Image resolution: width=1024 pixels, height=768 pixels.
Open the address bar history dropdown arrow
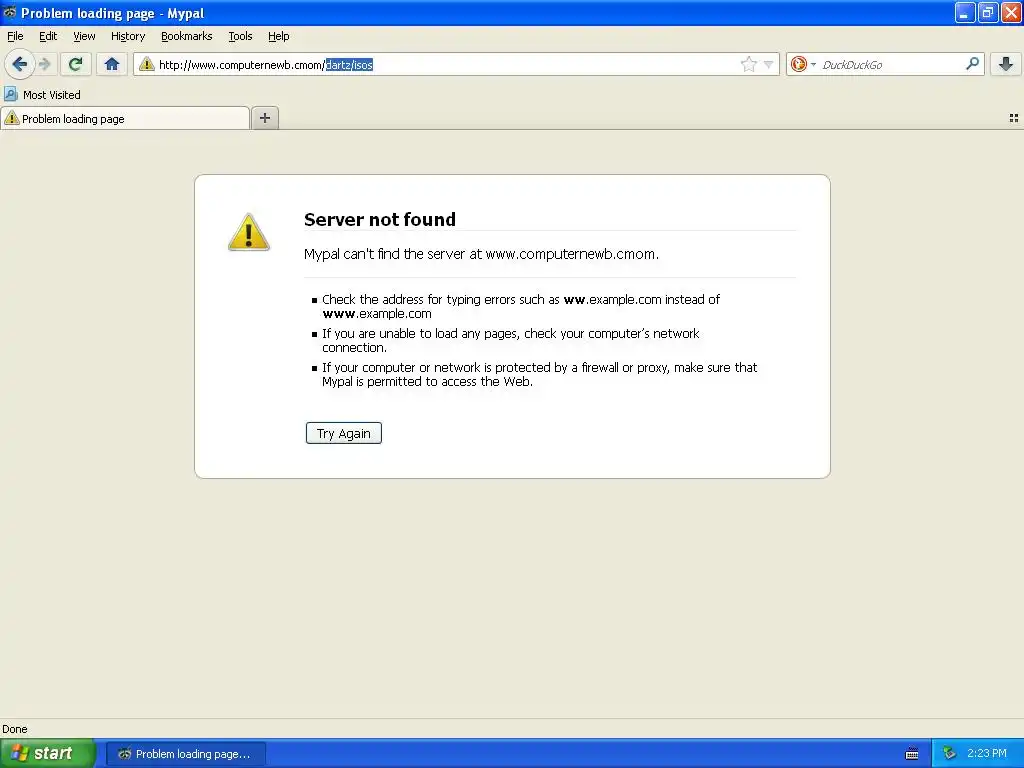(x=769, y=64)
